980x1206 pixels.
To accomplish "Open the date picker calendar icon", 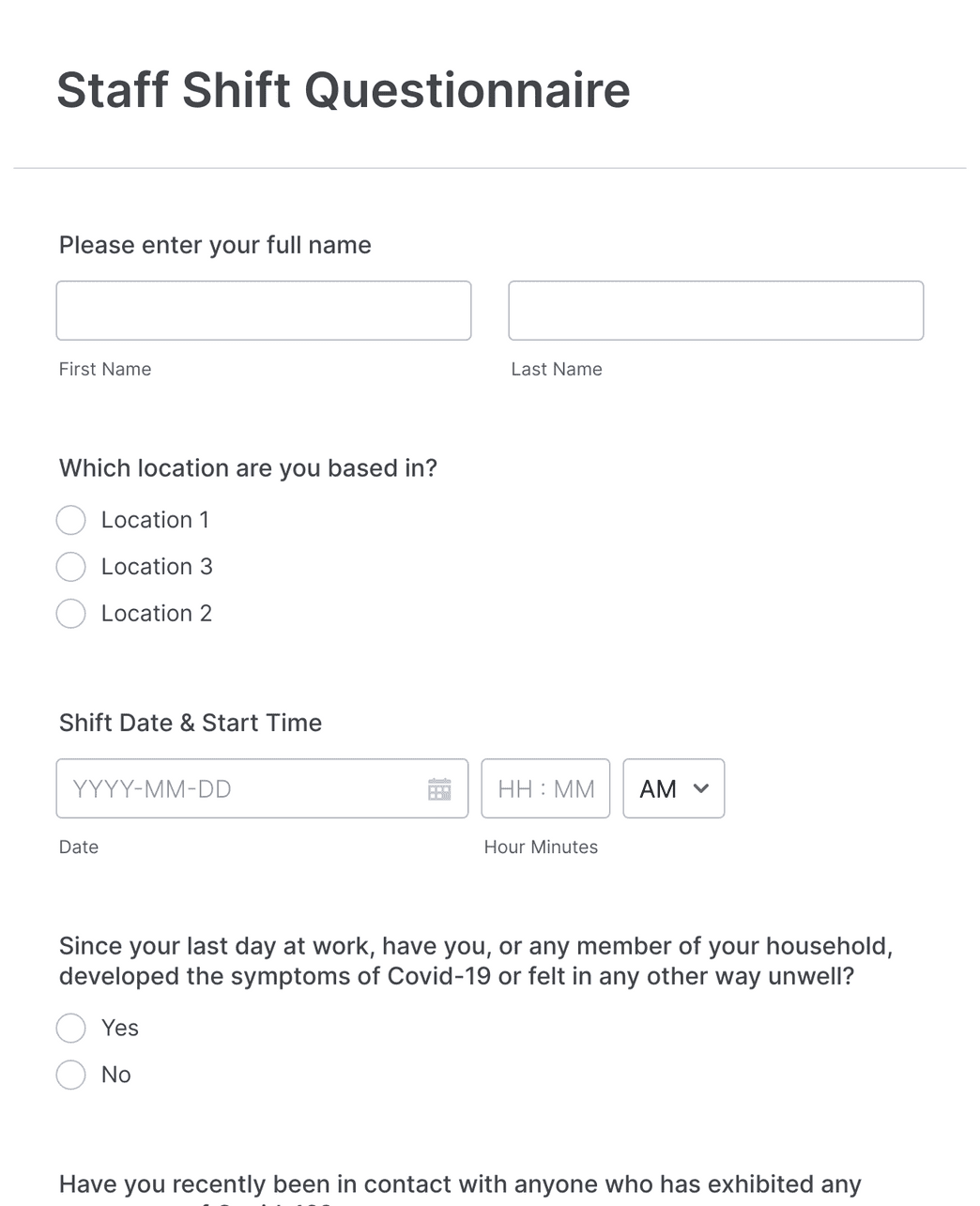I will point(439,788).
